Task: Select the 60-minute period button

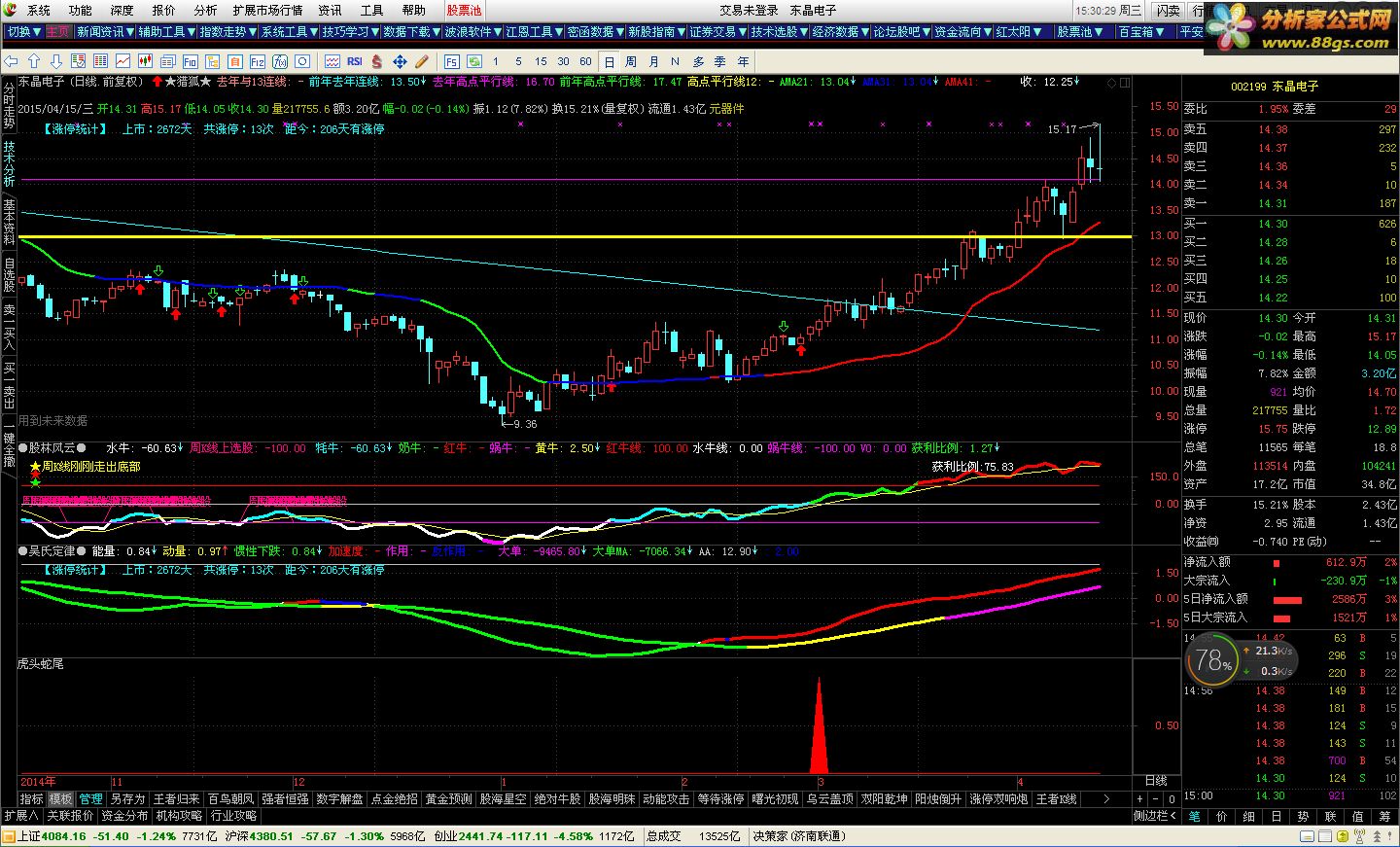Action: 586,61
